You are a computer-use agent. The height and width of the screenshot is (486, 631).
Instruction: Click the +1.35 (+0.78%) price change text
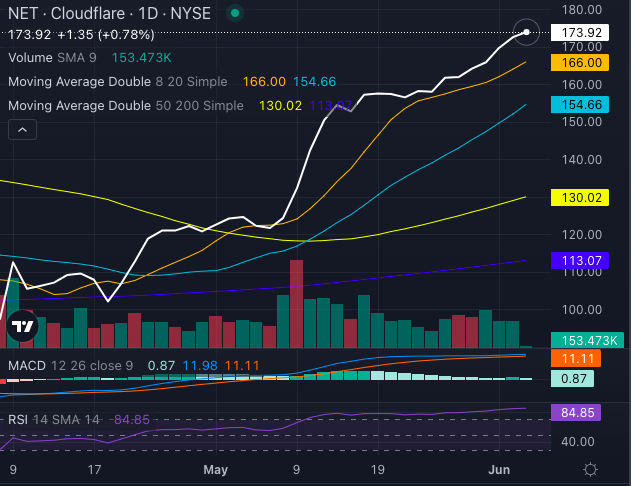(106, 35)
